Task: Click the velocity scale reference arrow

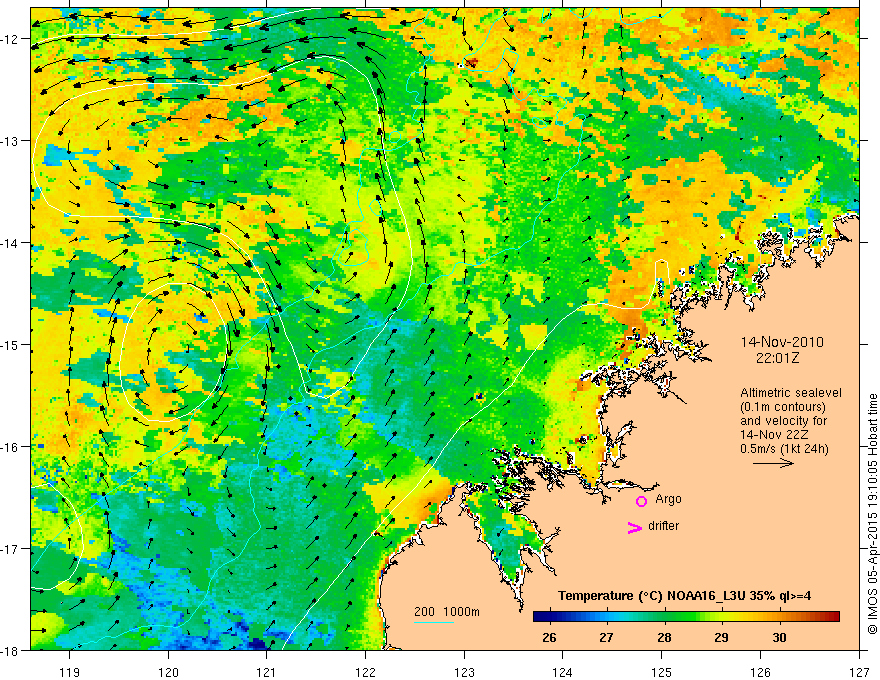Action: click(773, 463)
